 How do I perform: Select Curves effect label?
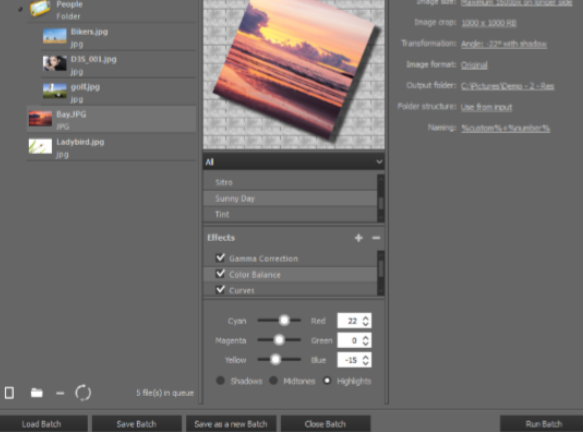(x=242, y=290)
